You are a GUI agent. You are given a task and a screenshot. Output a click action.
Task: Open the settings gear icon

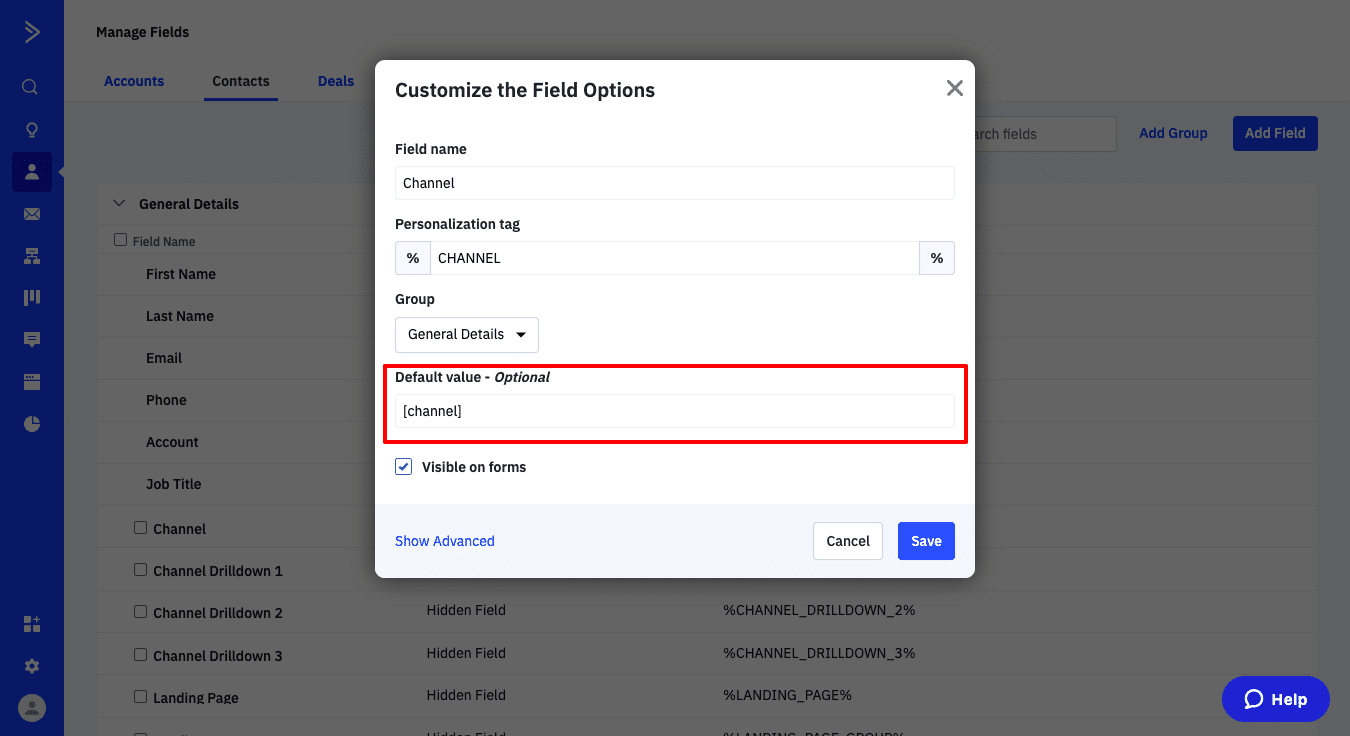pyautogui.click(x=31, y=666)
